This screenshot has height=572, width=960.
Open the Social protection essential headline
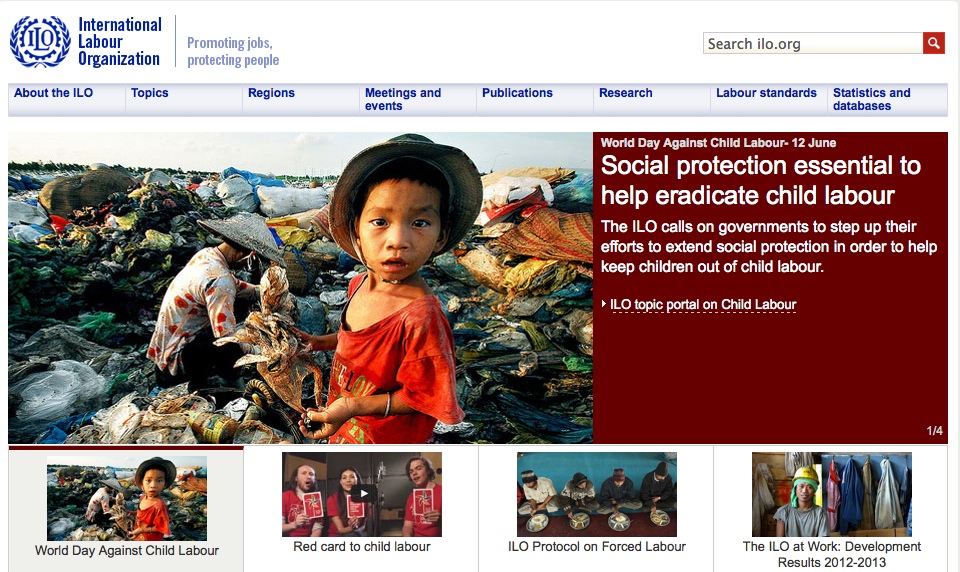760,180
